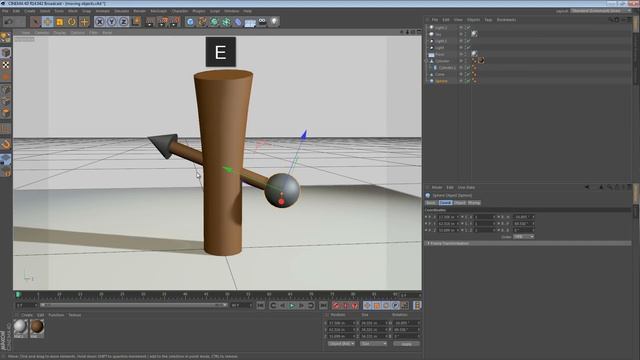Open the Objects menu in Object Manager
This screenshot has height=360, width=640.
[x=473, y=20]
